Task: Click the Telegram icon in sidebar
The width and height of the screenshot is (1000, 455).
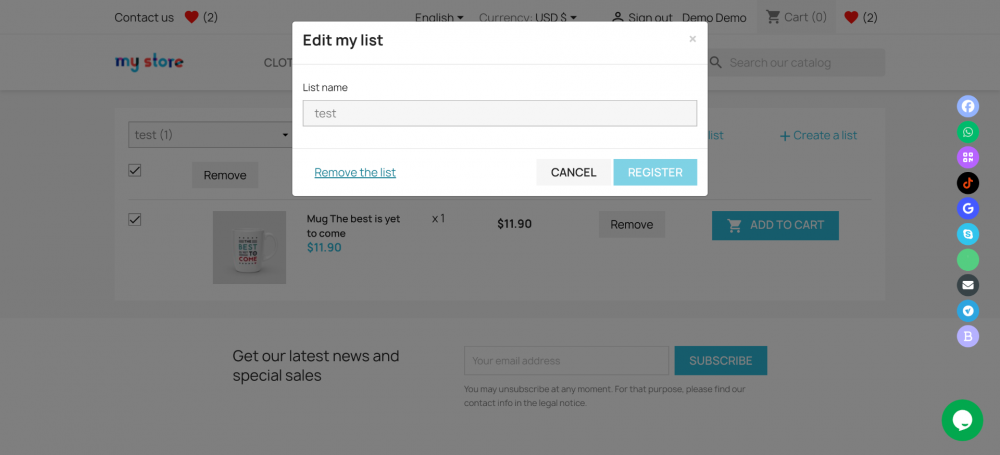Action: (968, 311)
